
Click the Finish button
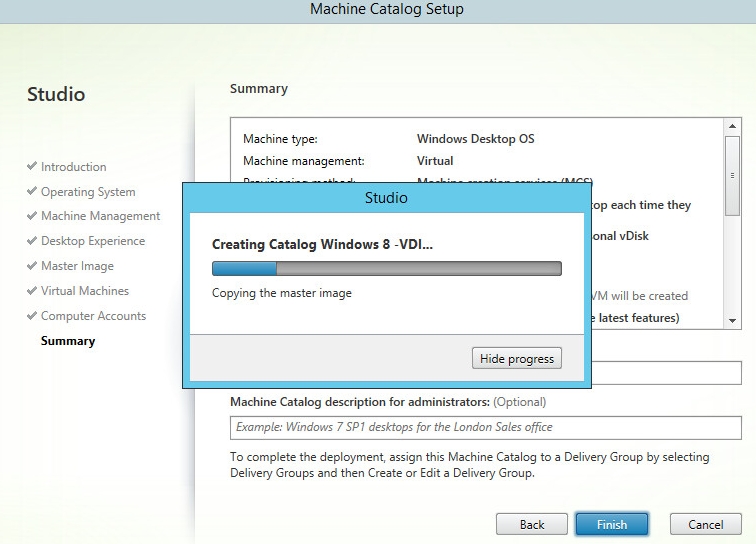click(x=612, y=524)
